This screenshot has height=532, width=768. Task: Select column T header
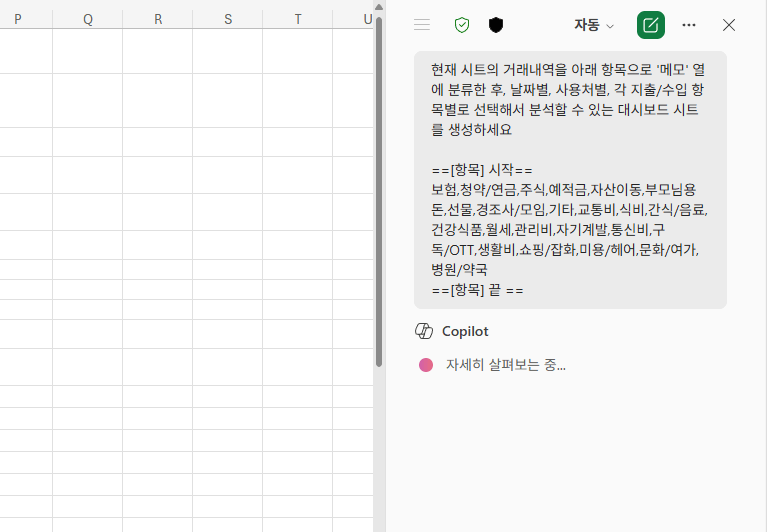point(298,19)
